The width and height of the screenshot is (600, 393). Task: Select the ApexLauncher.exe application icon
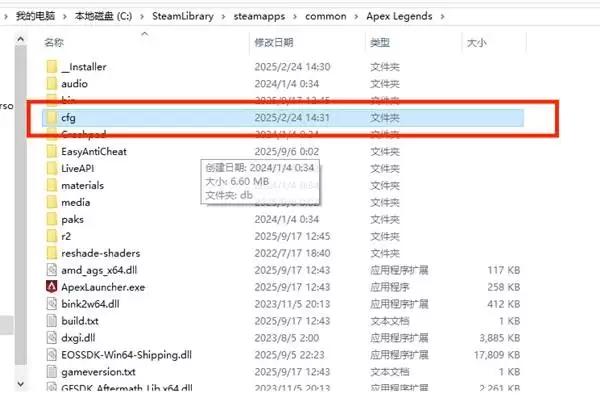52,287
